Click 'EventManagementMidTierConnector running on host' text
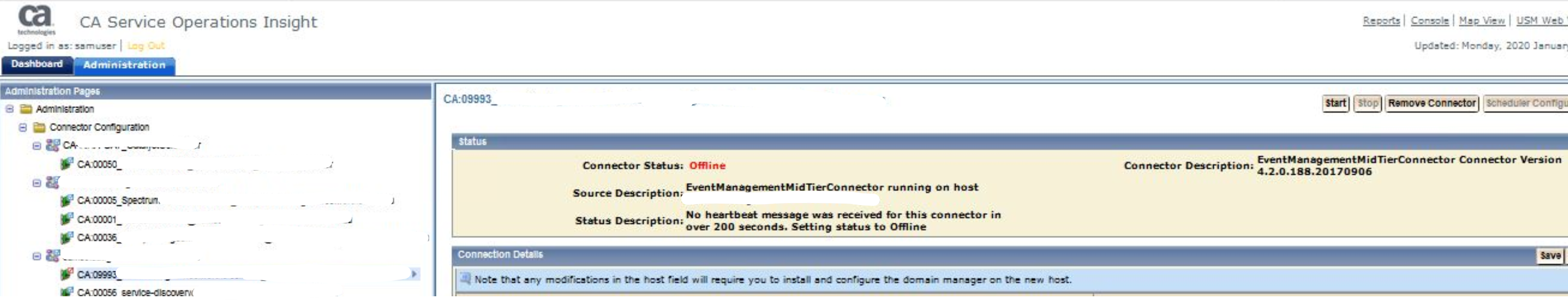Image resolution: width=1568 pixels, height=300 pixels. point(831,189)
